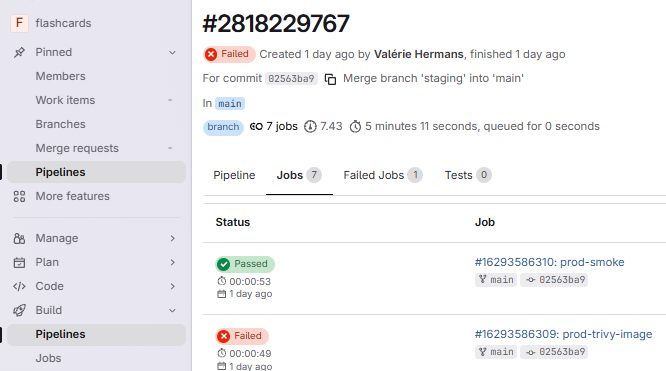The width and height of the screenshot is (666, 371).
Task: Click duration 00:00:53 of prod-smoke
Action: click(x=250, y=281)
